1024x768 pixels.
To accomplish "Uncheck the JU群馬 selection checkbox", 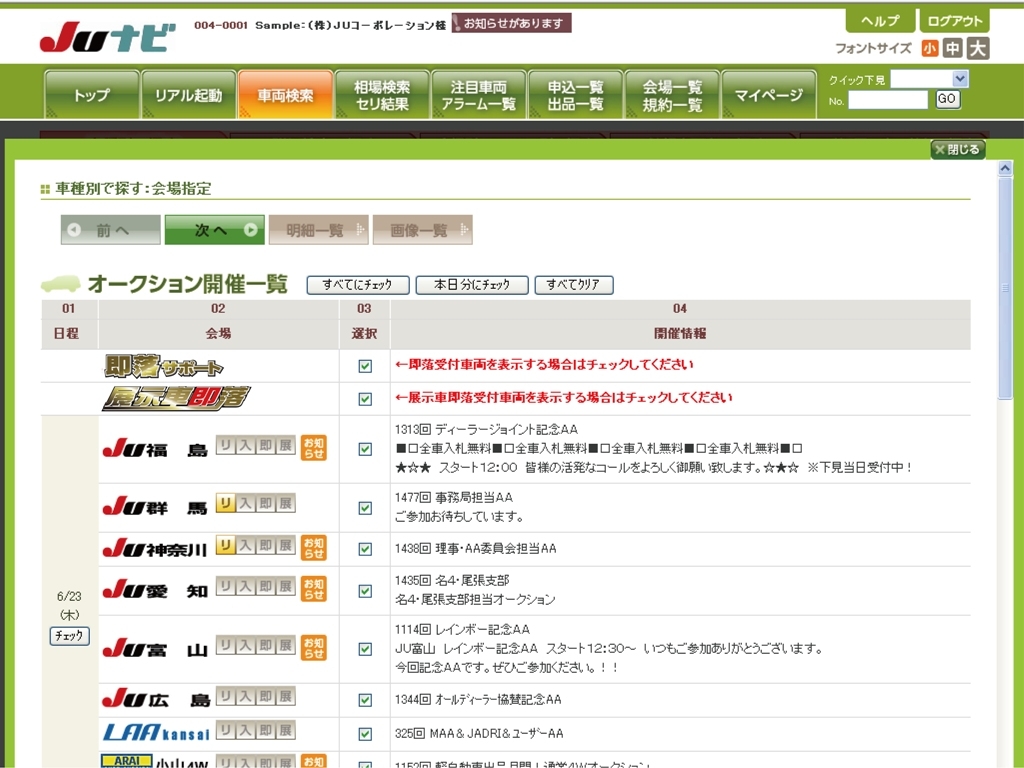I will click(365, 508).
